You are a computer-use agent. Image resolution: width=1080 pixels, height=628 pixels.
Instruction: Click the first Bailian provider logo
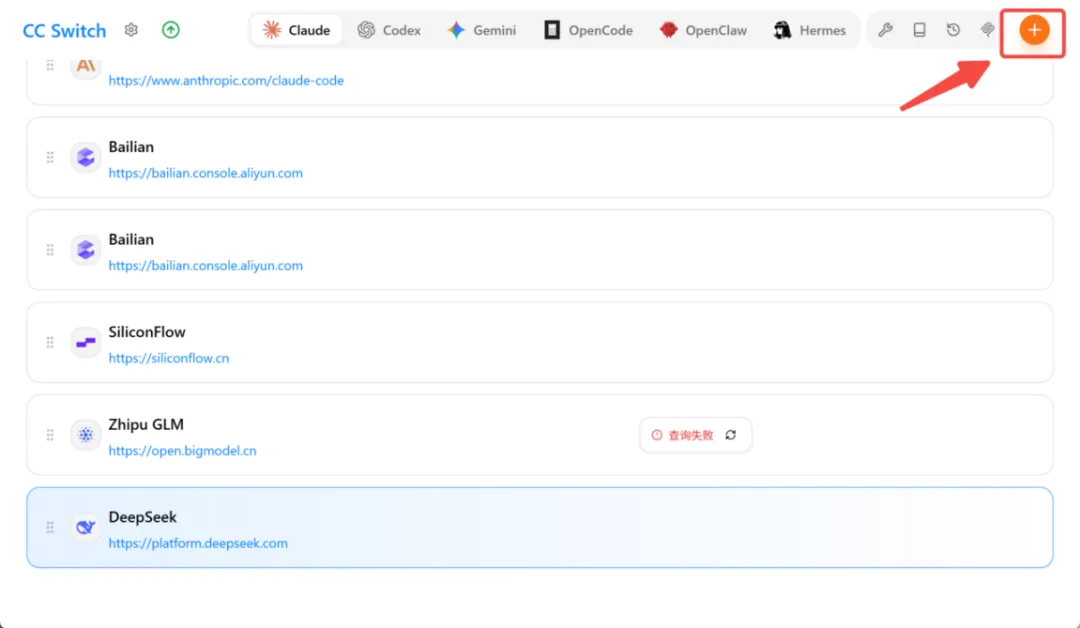pos(85,158)
